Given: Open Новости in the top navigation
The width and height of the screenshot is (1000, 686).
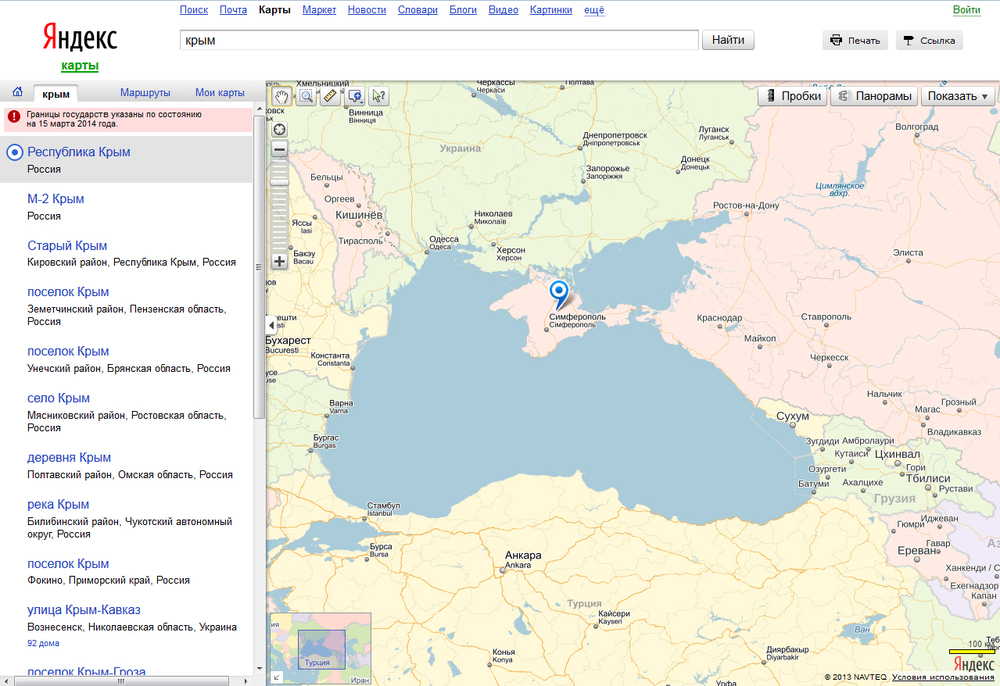Looking at the screenshot, I should (x=367, y=10).
